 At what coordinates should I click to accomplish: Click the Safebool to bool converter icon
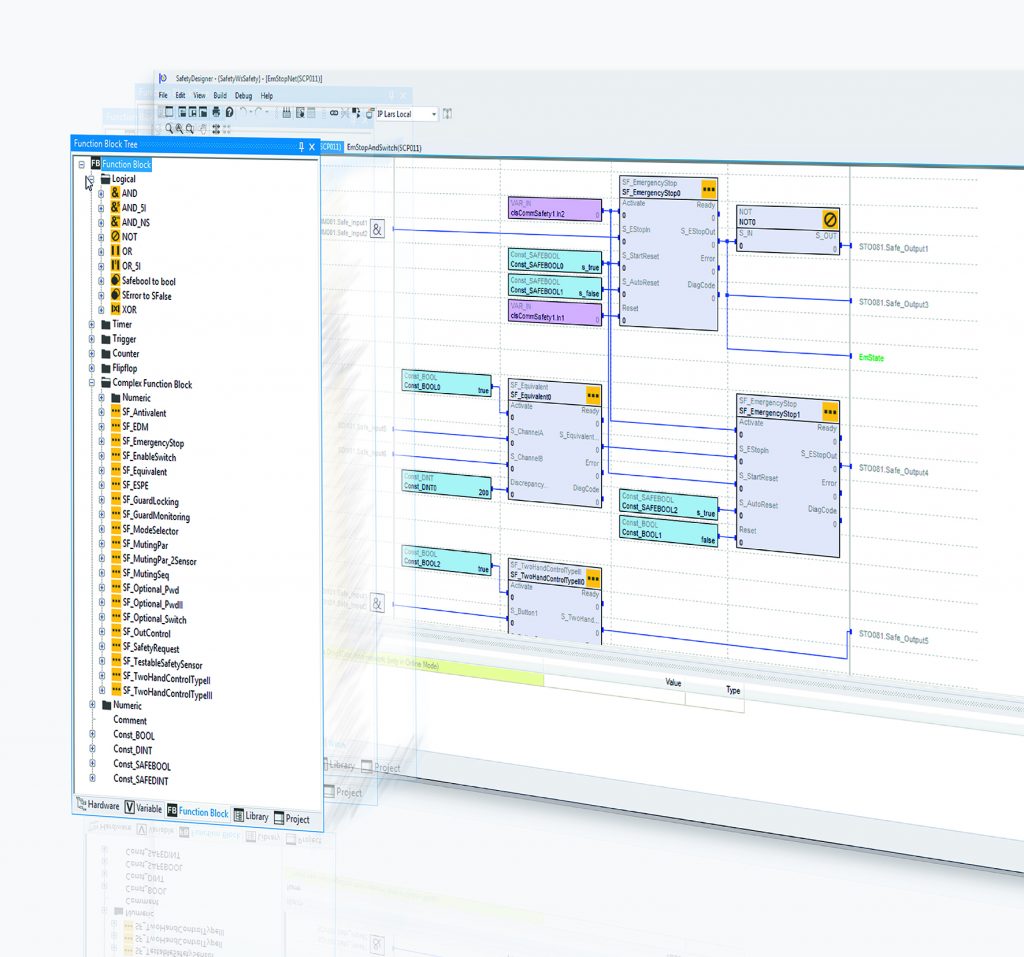pos(116,281)
